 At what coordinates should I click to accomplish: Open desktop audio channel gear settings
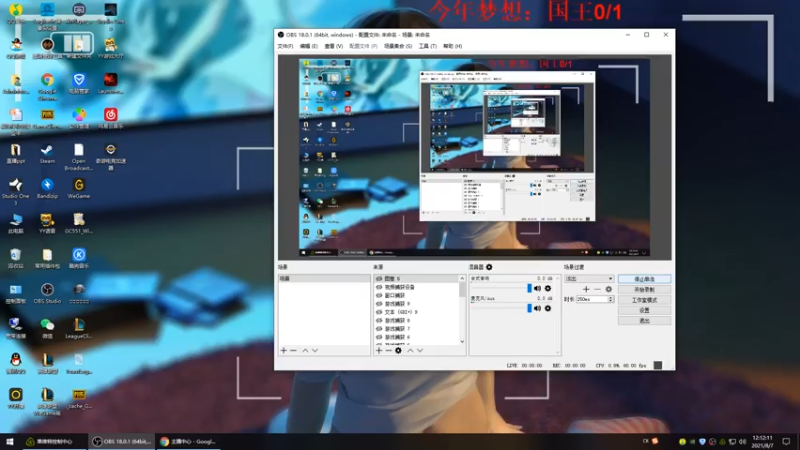pyautogui.click(x=548, y=288)
